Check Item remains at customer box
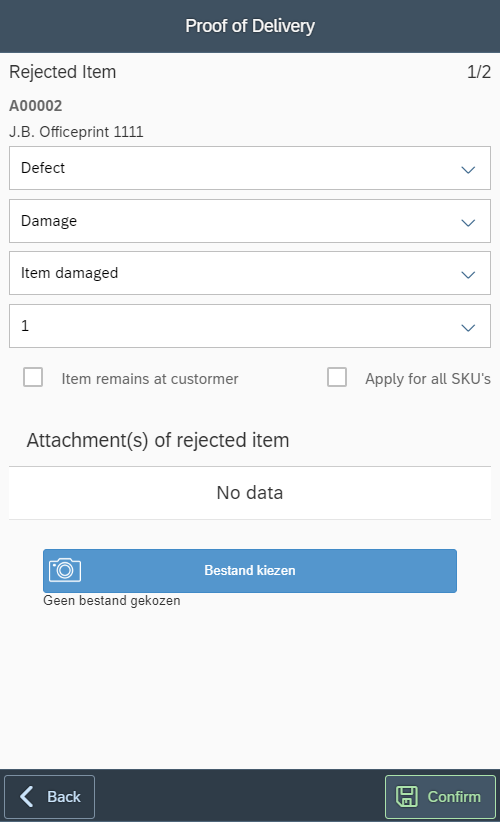This screenshot has height=822, width=500. pyautogui.click(x=33, y=377)
